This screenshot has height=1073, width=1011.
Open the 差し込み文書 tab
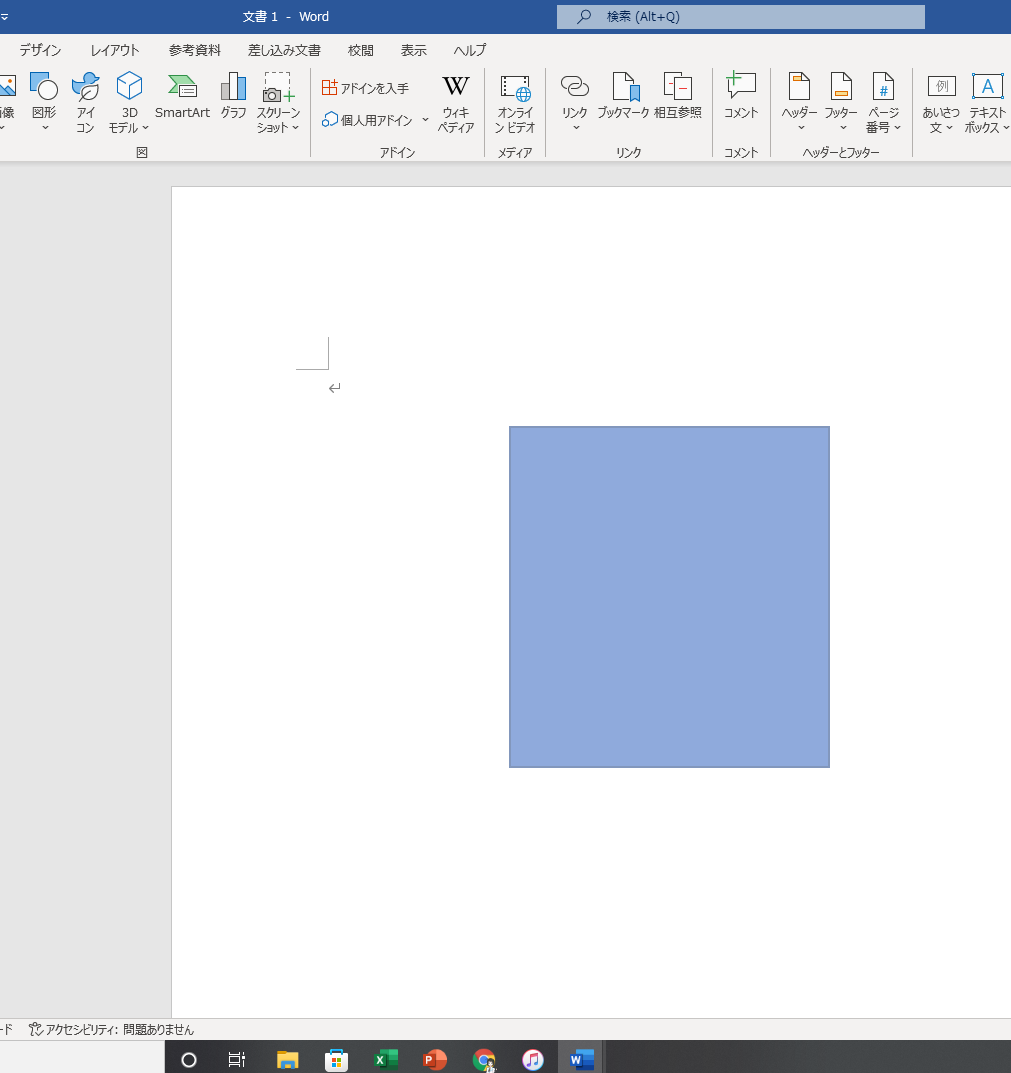[284, 50]
